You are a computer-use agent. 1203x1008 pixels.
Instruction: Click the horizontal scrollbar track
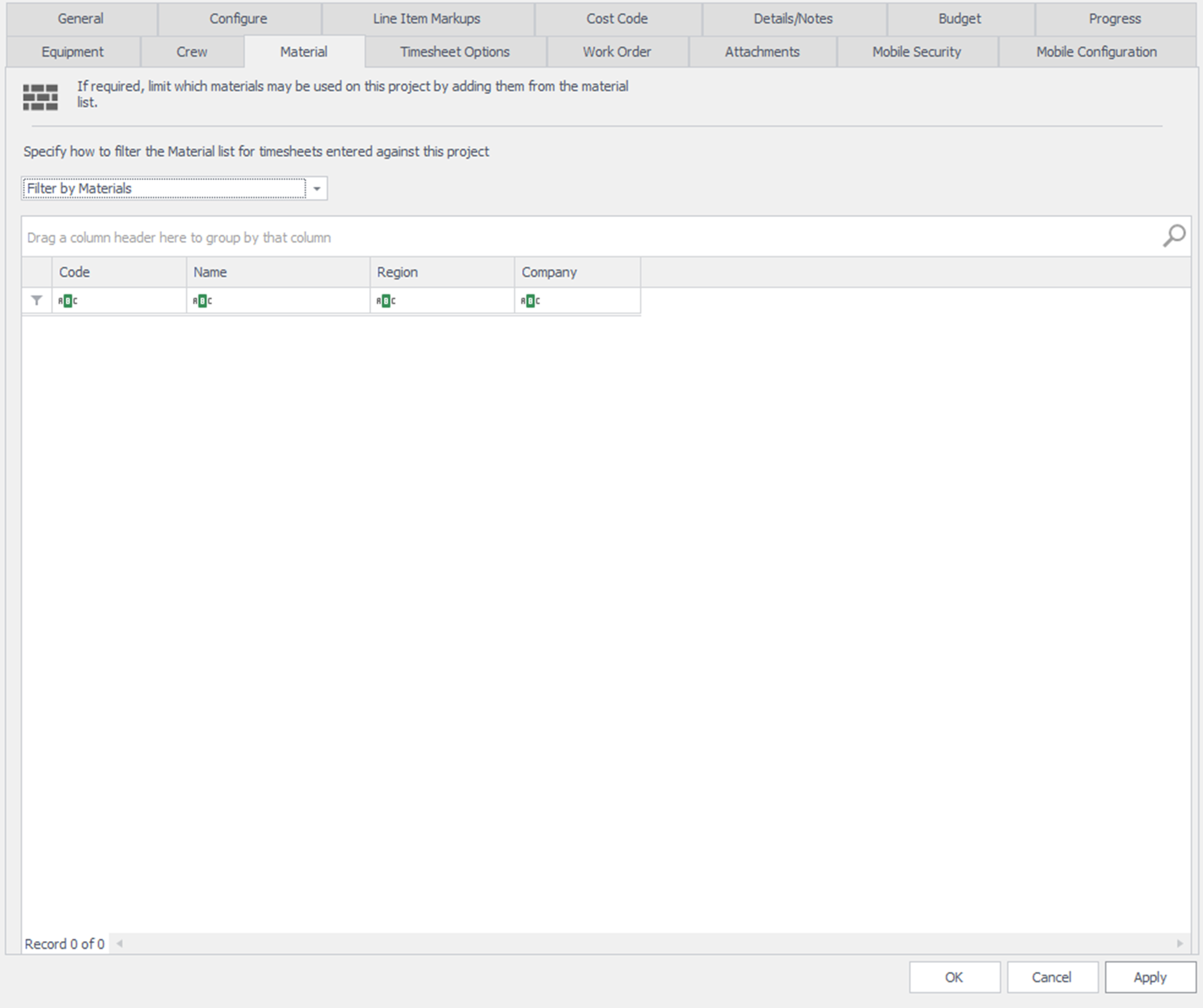tap(648, 943)
